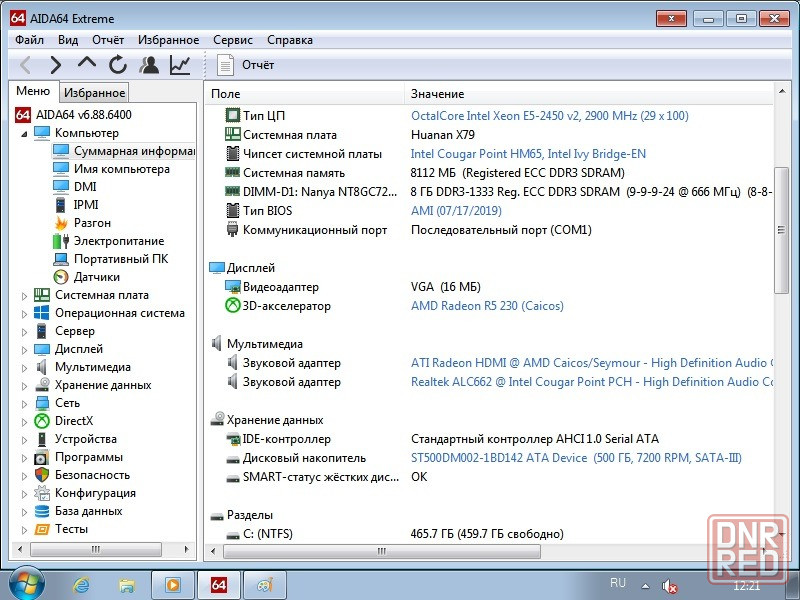Click the tree panel horizontal scrollbar thumb

(x=96, y=549)
